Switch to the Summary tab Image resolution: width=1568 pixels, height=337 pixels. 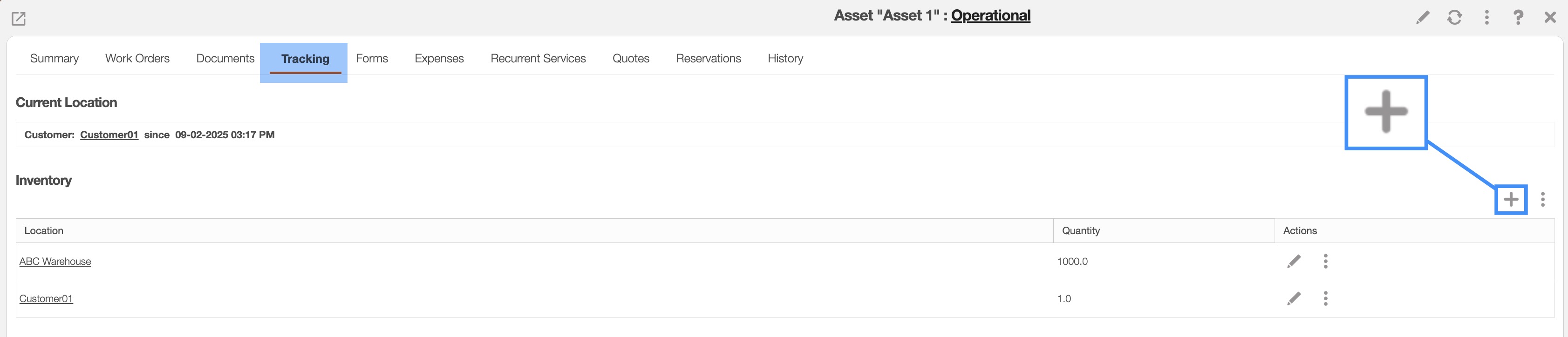(x=54, y=58)
